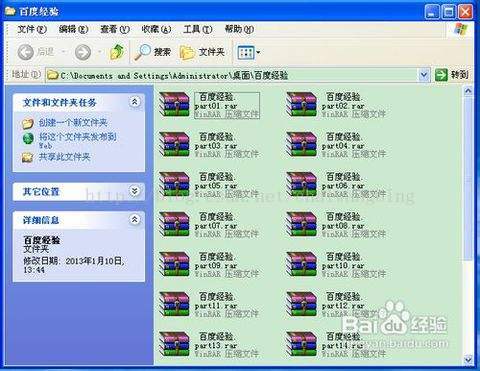Click the file name part13.rar text

(216, 346)
